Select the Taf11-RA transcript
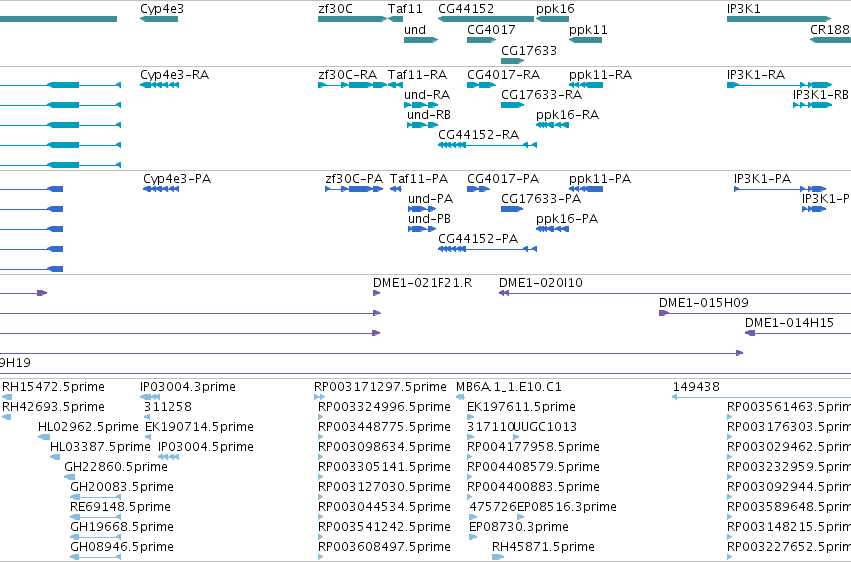The width and height of the screenshot is (851, 562). tap(395, 85)
